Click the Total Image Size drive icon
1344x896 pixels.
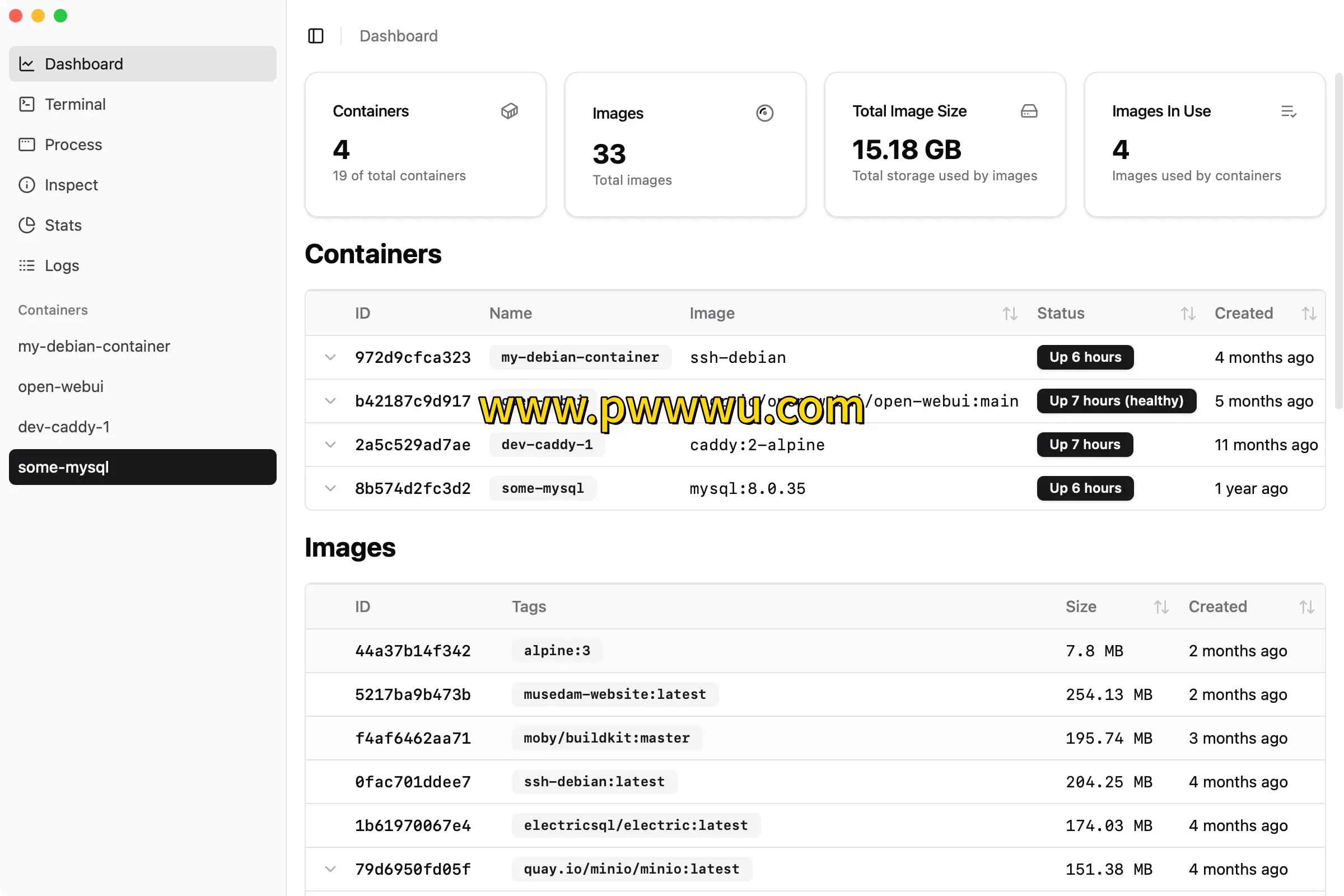coord(1029,111)
